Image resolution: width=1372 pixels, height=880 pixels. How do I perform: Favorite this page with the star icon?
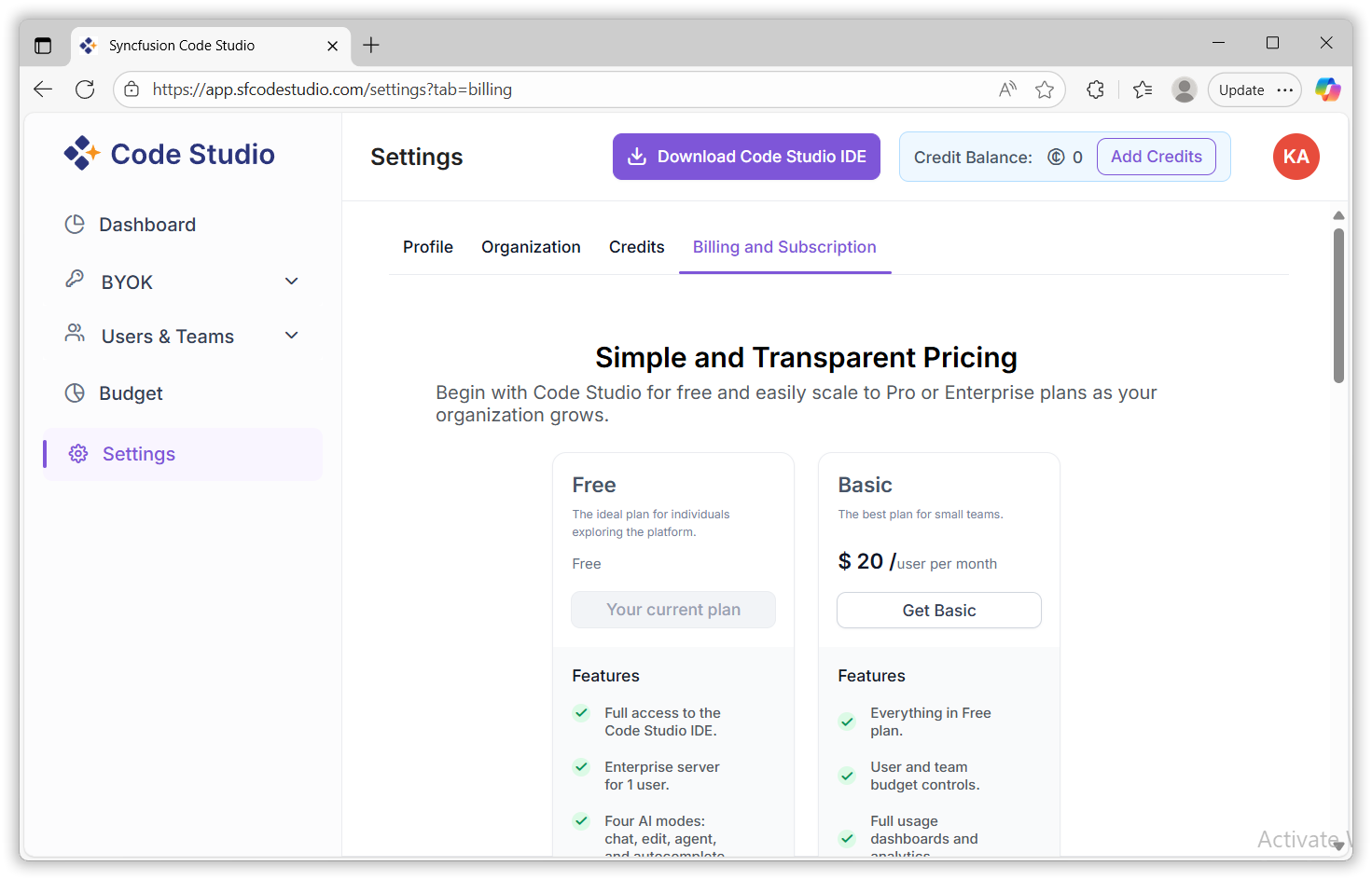[x=1045, y=89]
